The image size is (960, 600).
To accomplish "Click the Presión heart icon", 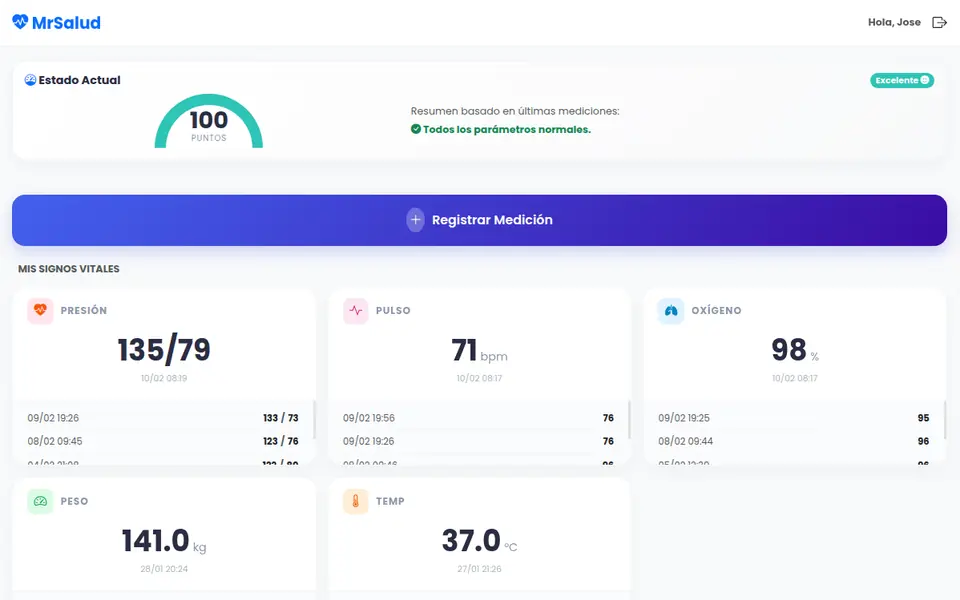I will point(40,310).
